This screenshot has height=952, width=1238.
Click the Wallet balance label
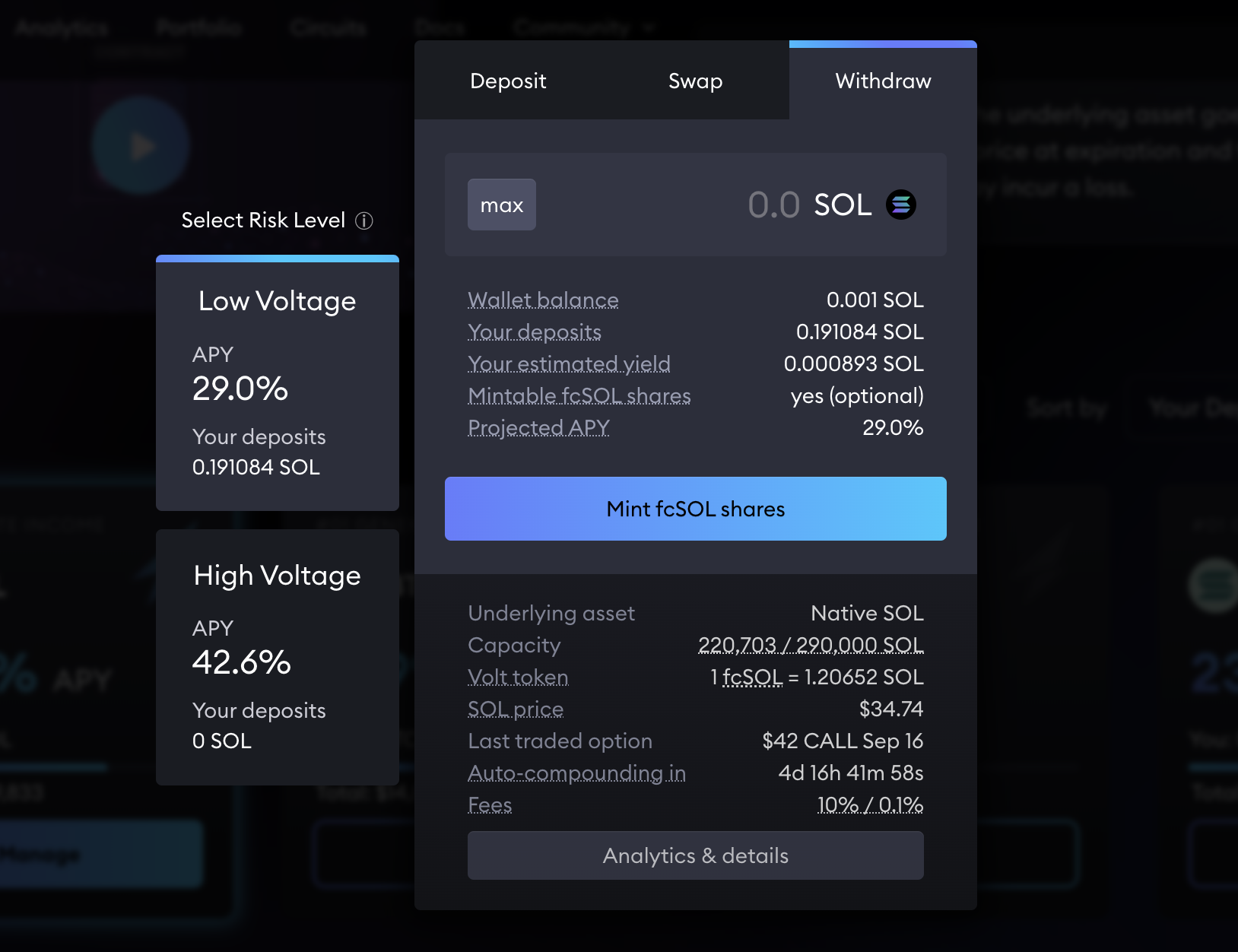point(543,300)
